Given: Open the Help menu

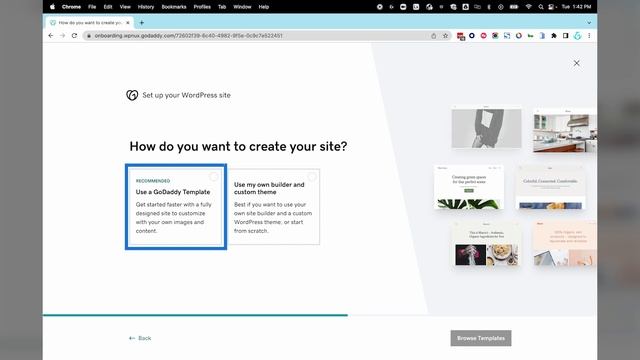Looking at the screenshot, I should click(x=264, y=7).
